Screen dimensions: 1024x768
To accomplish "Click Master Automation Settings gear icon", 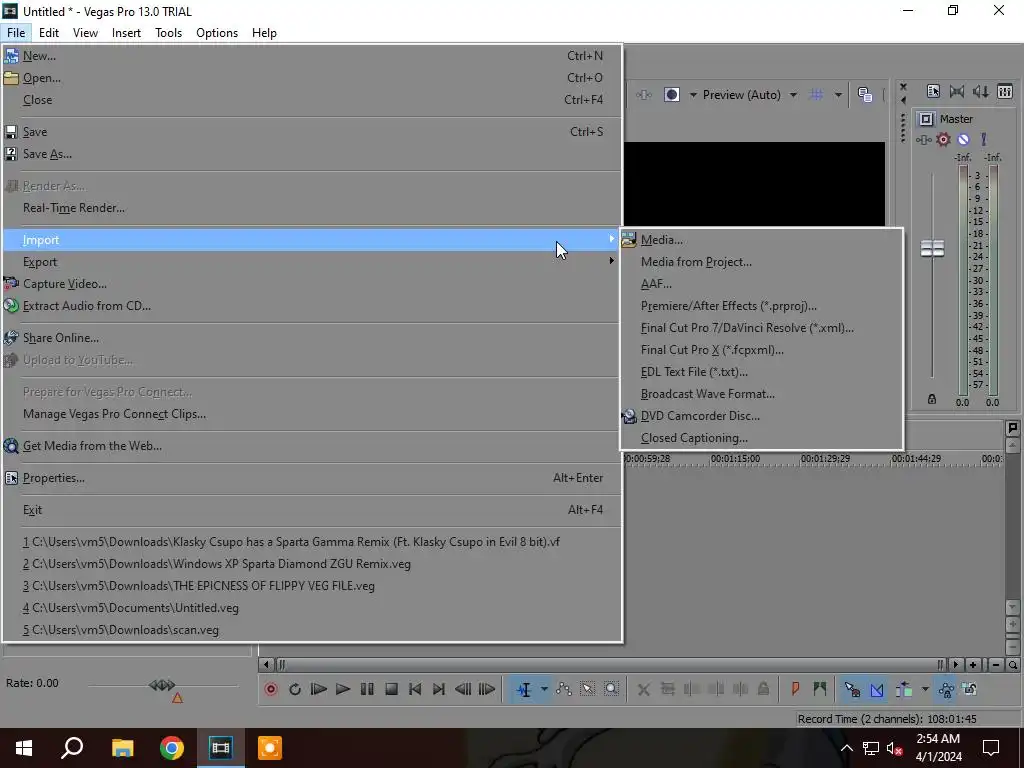I will click(943, 140).
